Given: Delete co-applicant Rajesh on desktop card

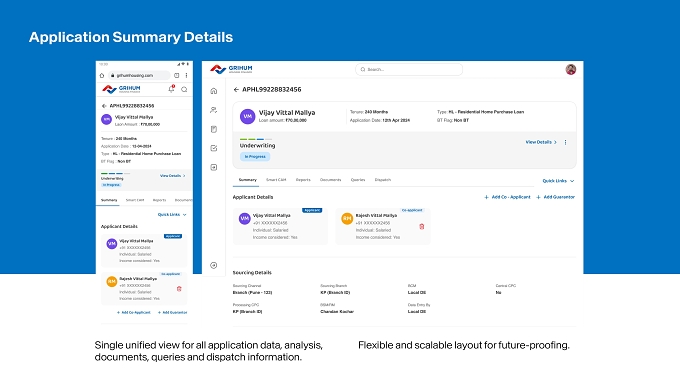Looking at the screenshot, I should (x=422, y=226).
